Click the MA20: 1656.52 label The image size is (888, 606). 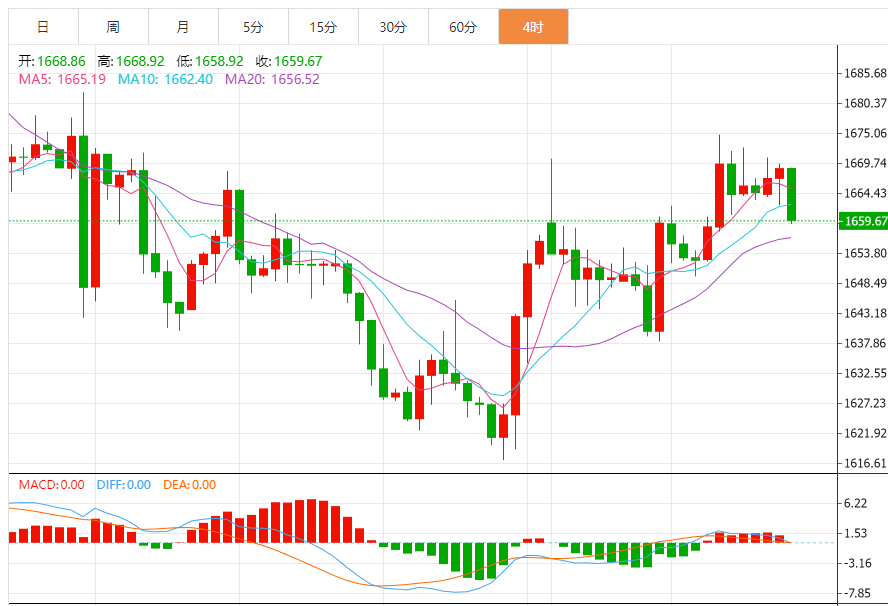272,79
